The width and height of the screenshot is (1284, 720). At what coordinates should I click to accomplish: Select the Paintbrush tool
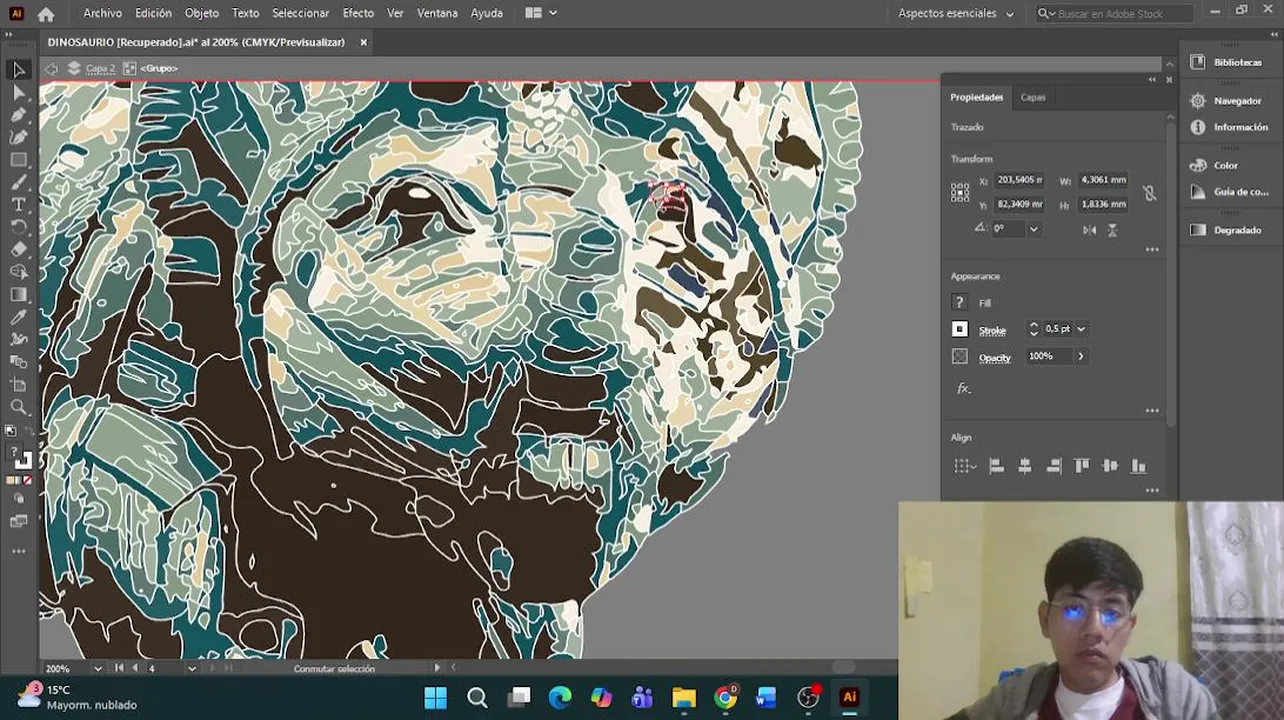coord(18,183)
